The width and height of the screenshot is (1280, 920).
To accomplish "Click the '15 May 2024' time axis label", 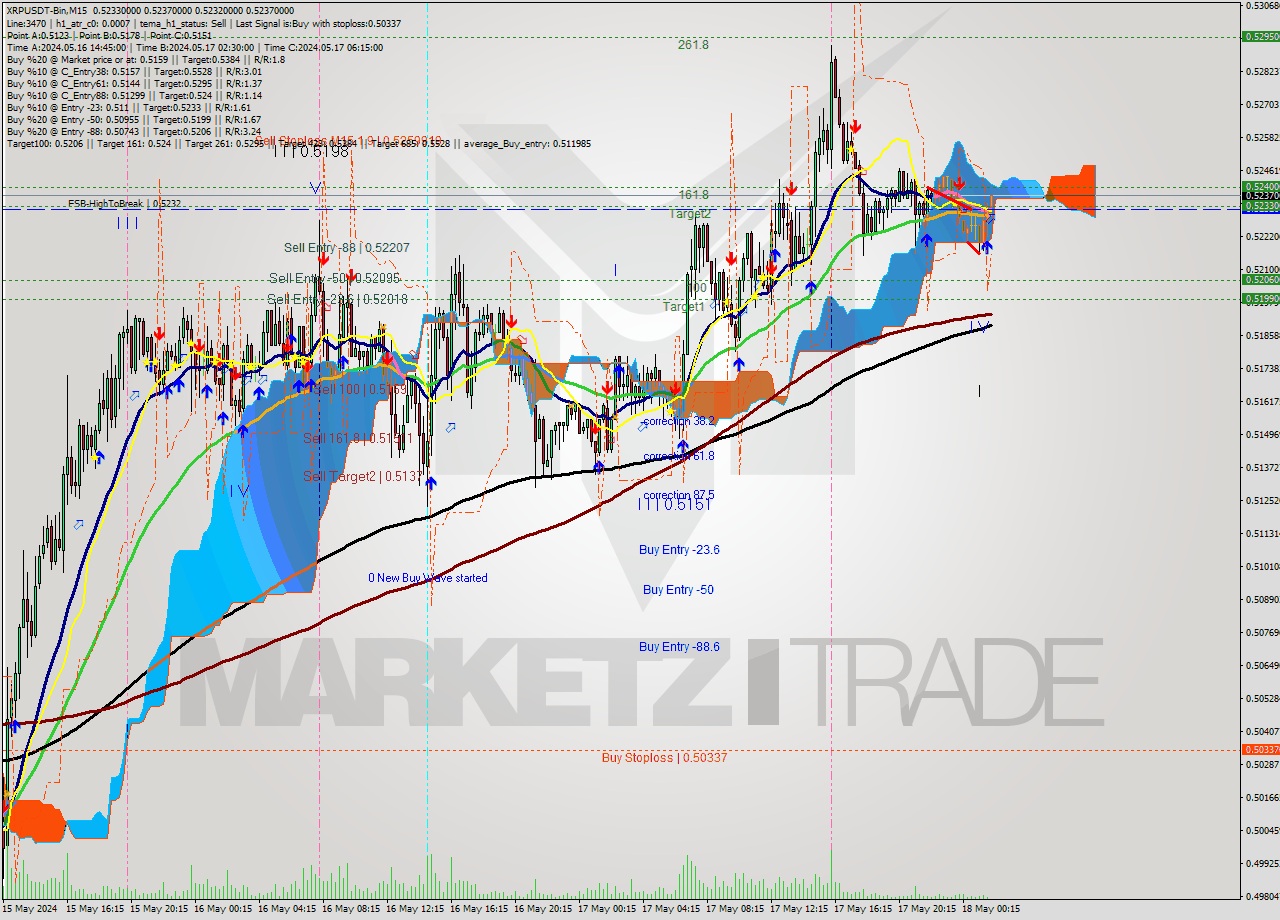I will pyautogui.click(x=30, y=910).
